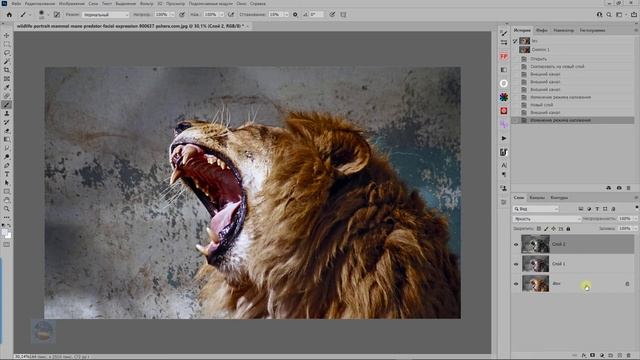640x360 pixels.
Task: Click the brush angle input field
Action: click(316, 14)
